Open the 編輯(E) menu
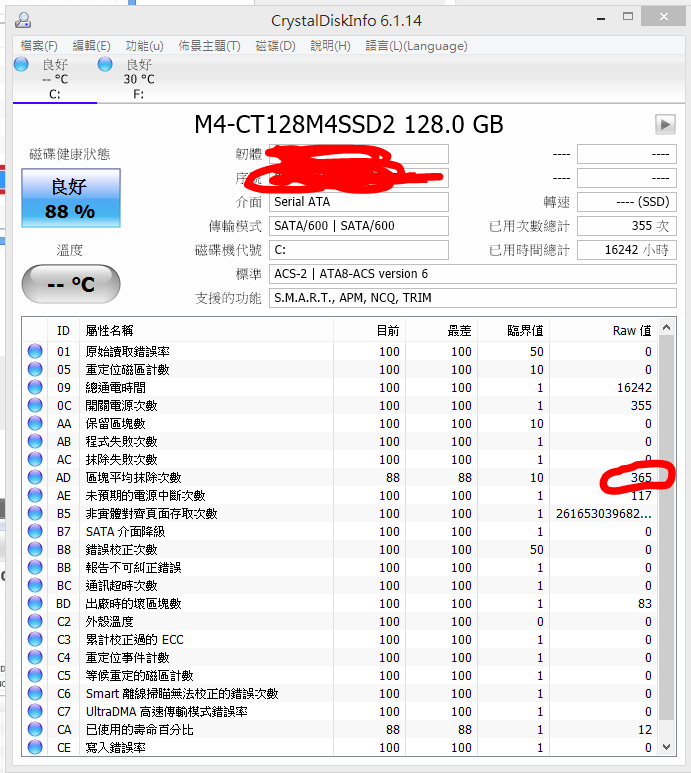 pos(91,46)
